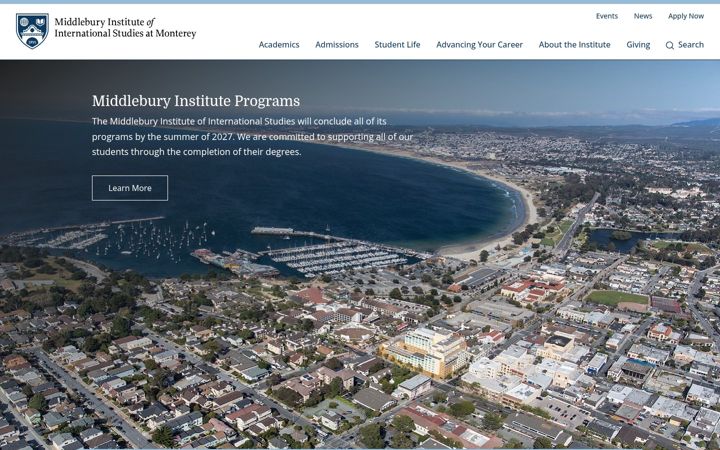Open Advancing Your Career menu
The image size is (720, 450).
click(x=479, y=45)
